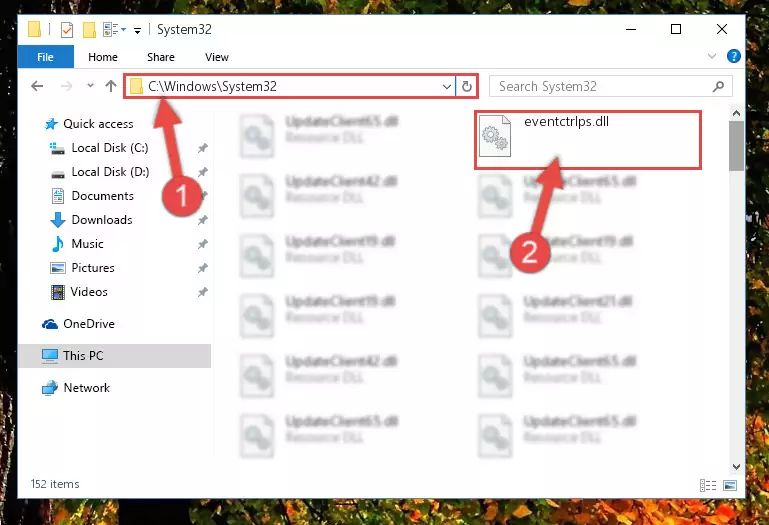Image resolution: width=769 pixels, height=525 pixels.
Task: Click the change view quick access toolbar icon
Action: pyautogui.click(x=114, y=30)
